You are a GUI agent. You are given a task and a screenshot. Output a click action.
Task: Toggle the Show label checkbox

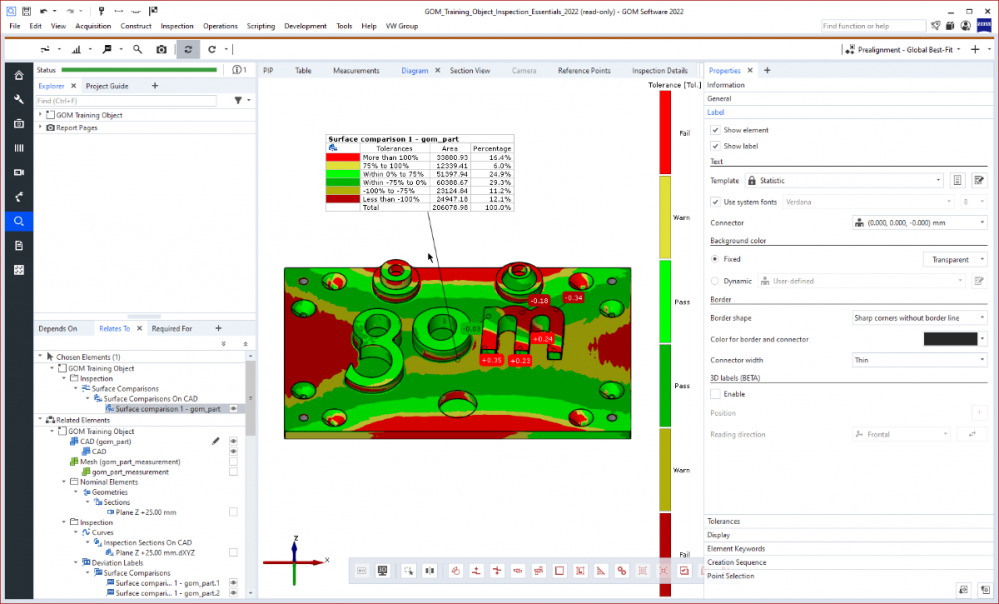tap(715, 146)
